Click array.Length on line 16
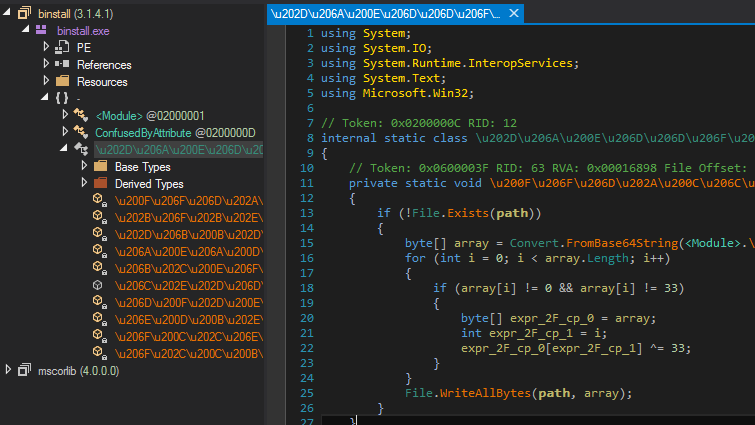755x425 pixels. click(587, 258)
